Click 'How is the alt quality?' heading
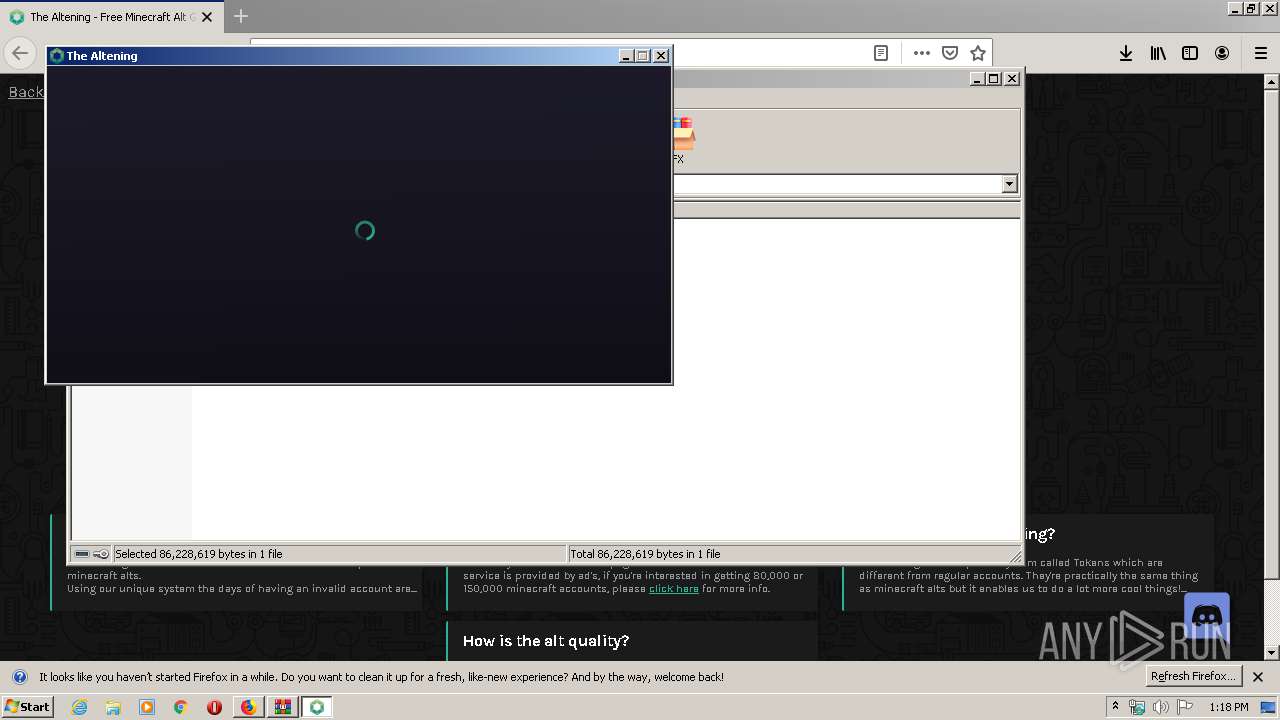 (x=546, y=641)
